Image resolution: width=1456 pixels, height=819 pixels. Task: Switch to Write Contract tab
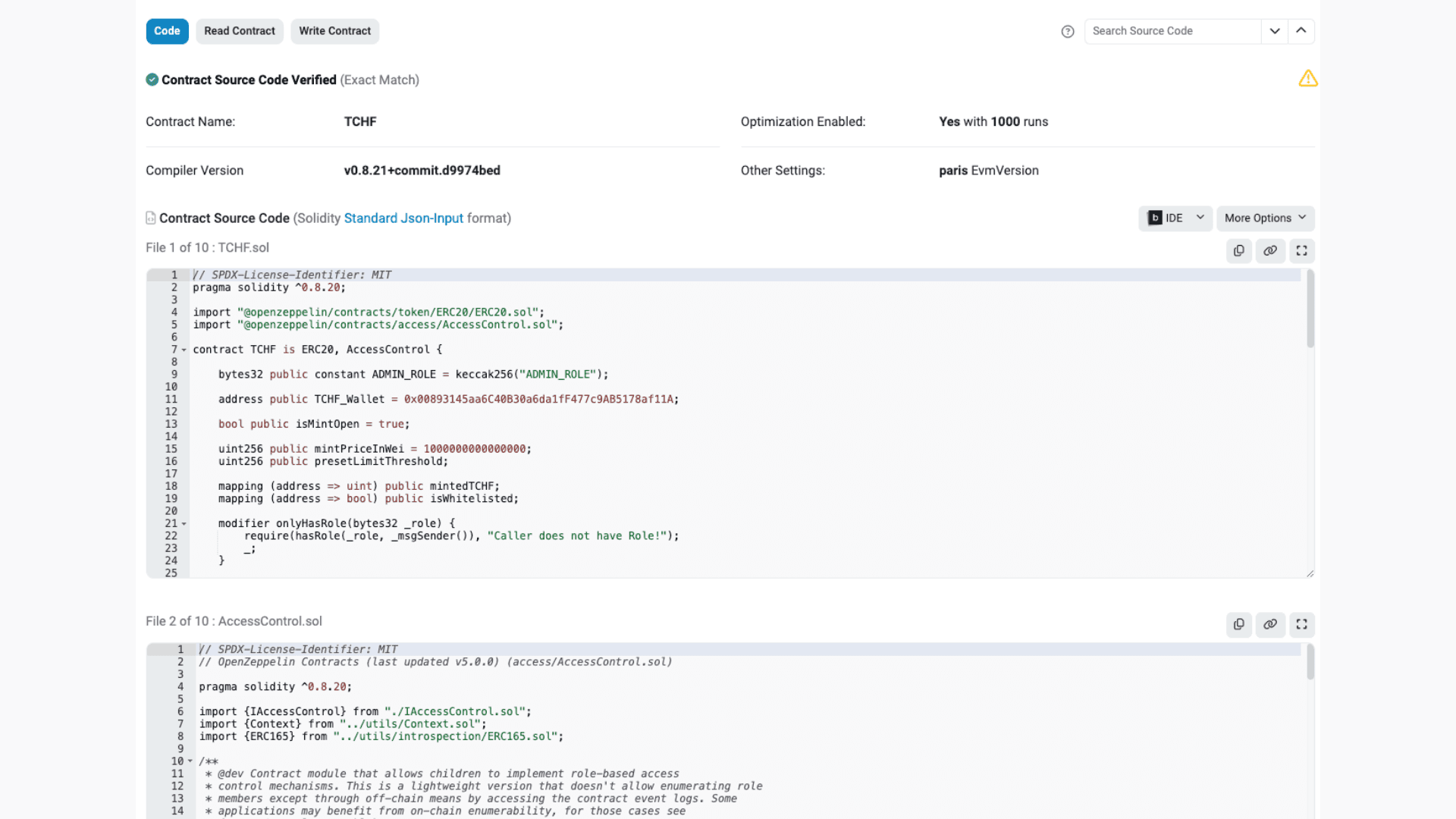pos(334,31)
